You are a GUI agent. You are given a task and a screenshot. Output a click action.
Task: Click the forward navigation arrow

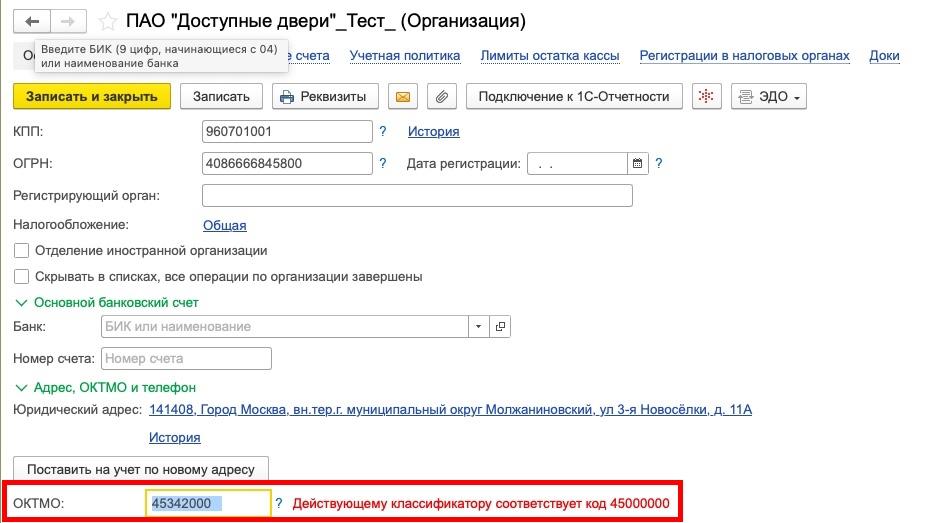pyautogui.click(x=68, y=21)
